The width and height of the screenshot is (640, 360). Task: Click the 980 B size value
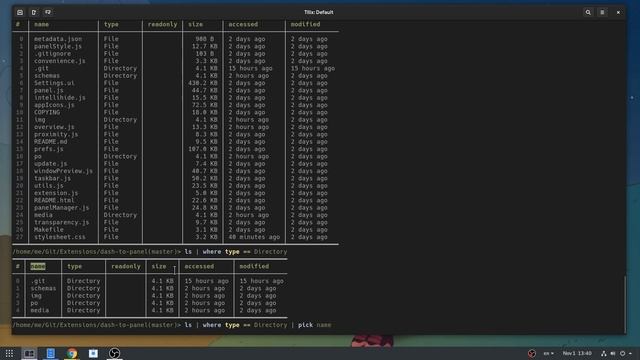pyautogui.click(x=204, y=39)
